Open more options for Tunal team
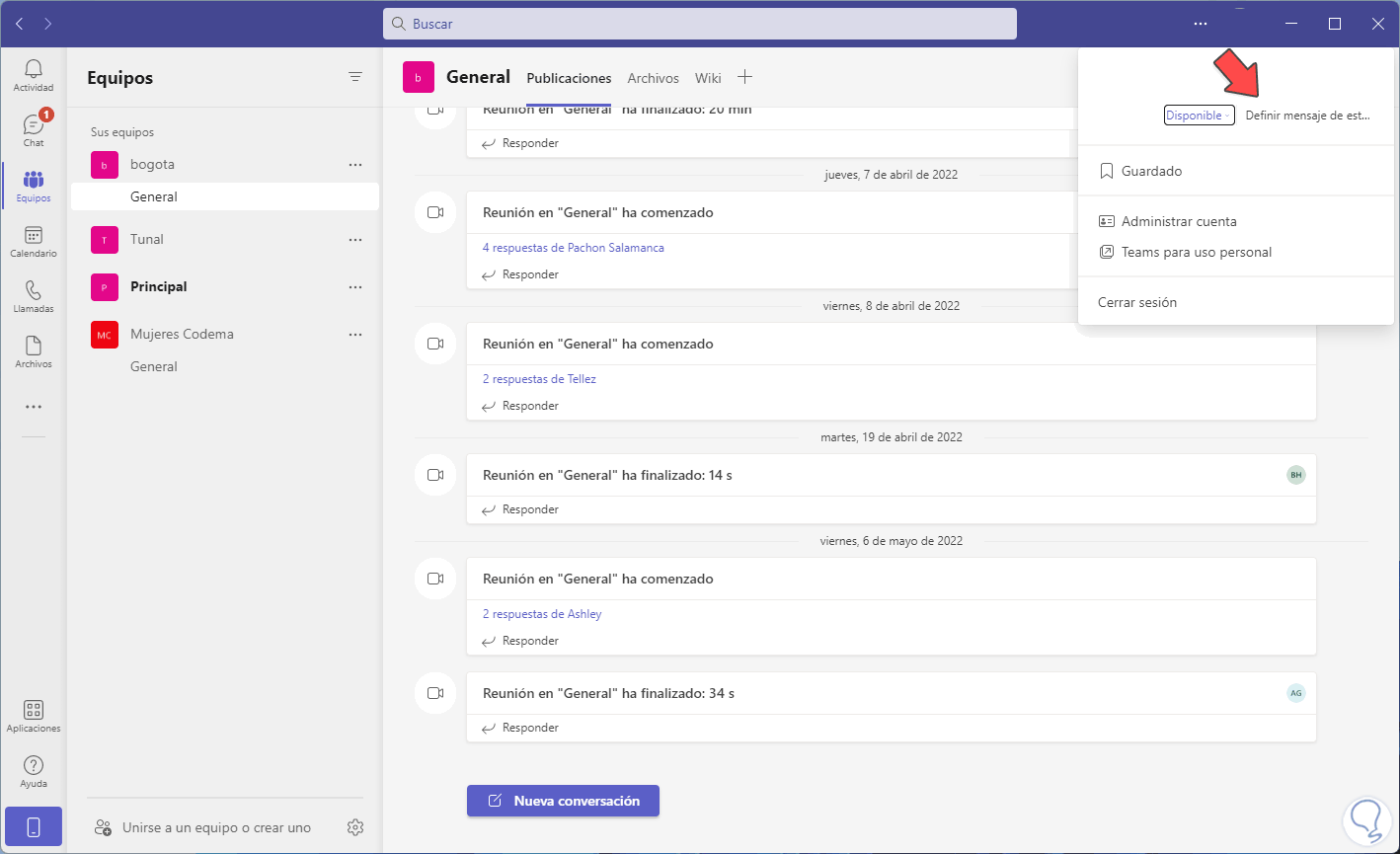 [x=355, y=240]
